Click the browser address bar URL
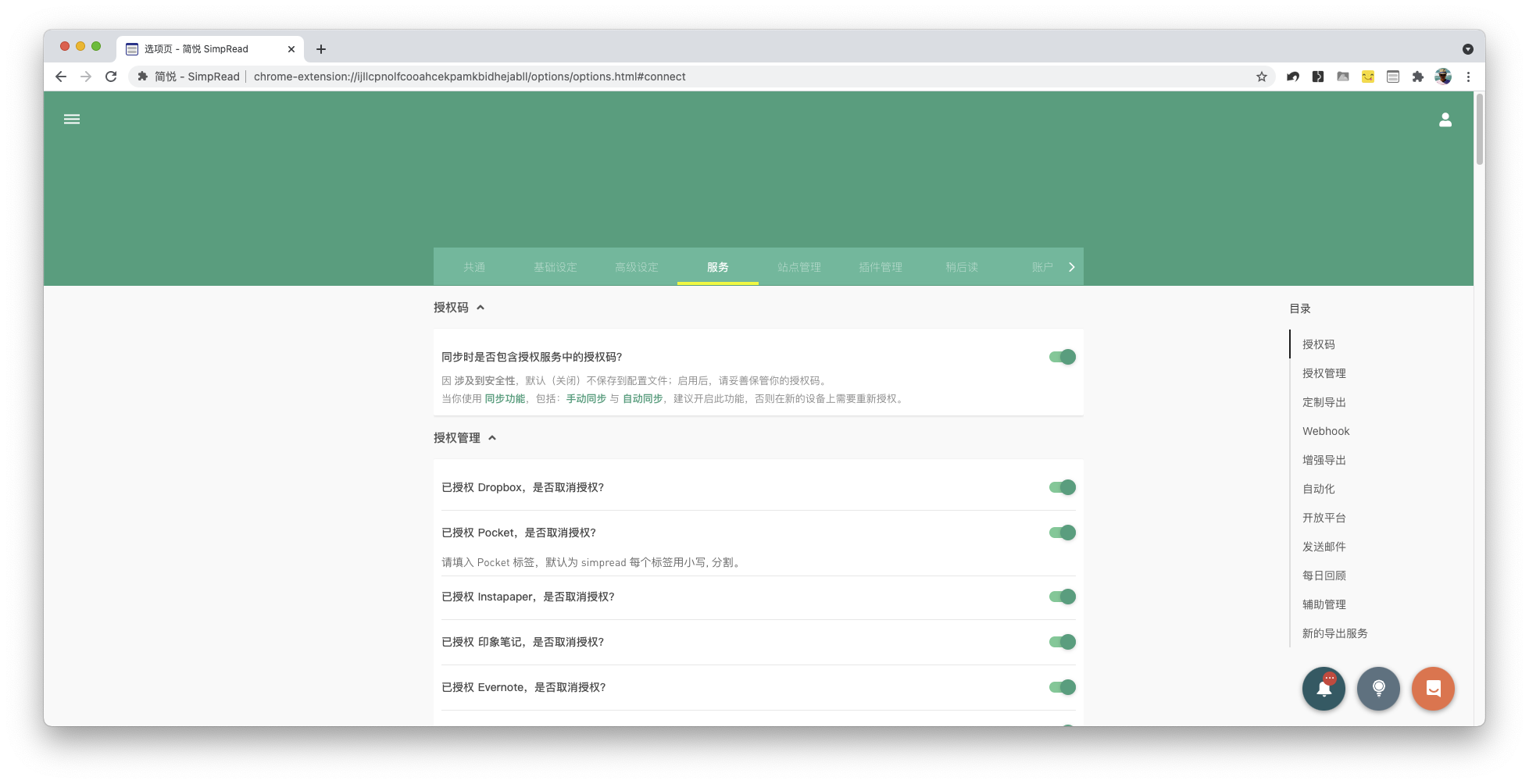Image resolution: width=1529 pixels, height=784 pixels. (x=470, y=77)
